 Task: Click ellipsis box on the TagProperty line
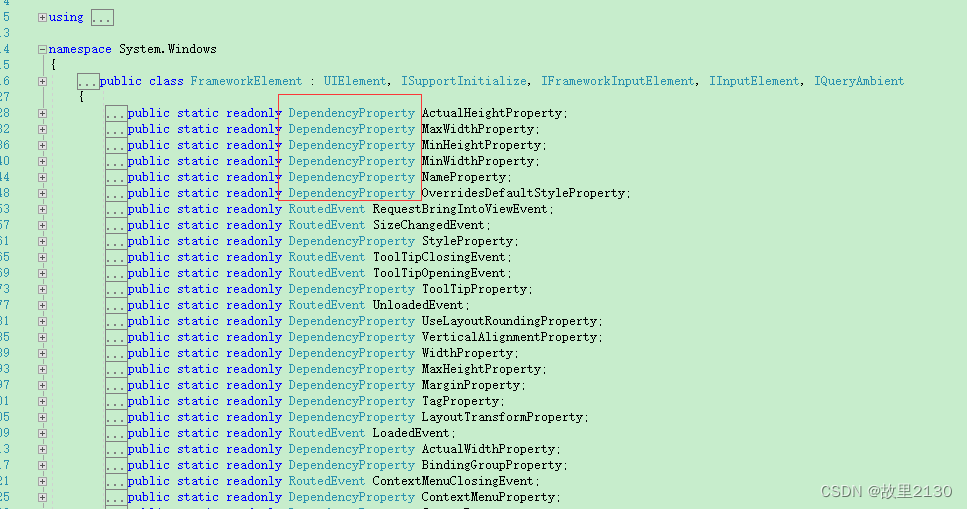click(x=116, y=402)
